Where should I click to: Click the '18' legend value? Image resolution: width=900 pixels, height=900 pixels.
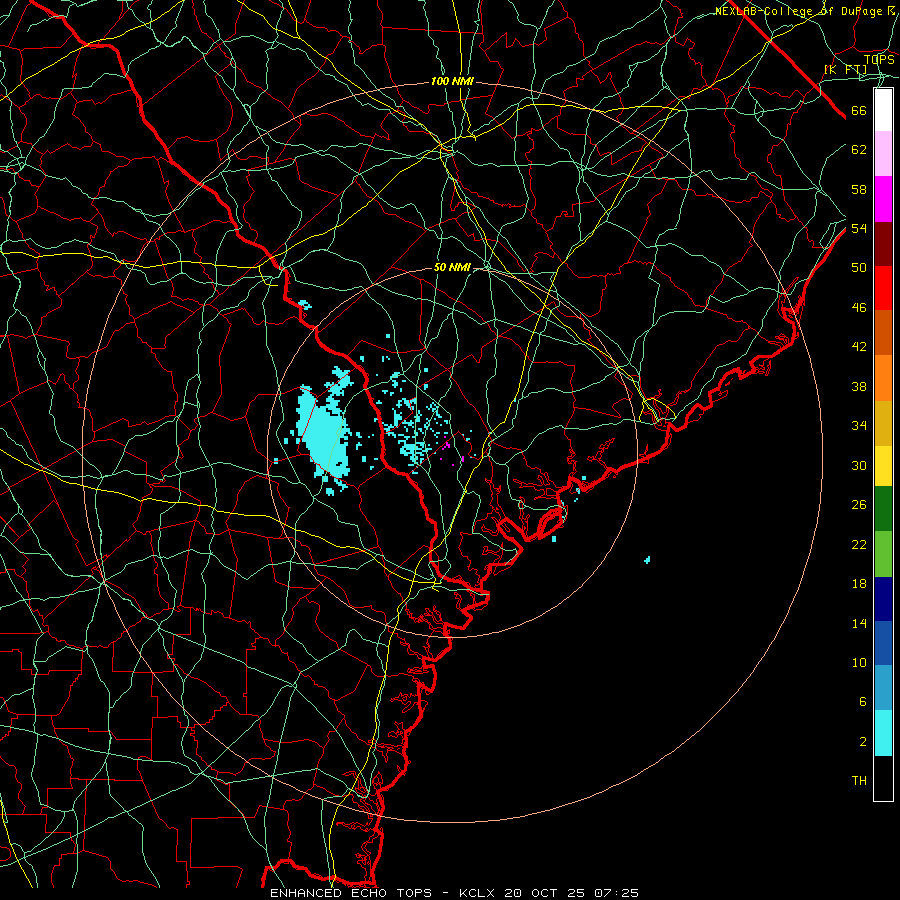(x=859, y=584)
